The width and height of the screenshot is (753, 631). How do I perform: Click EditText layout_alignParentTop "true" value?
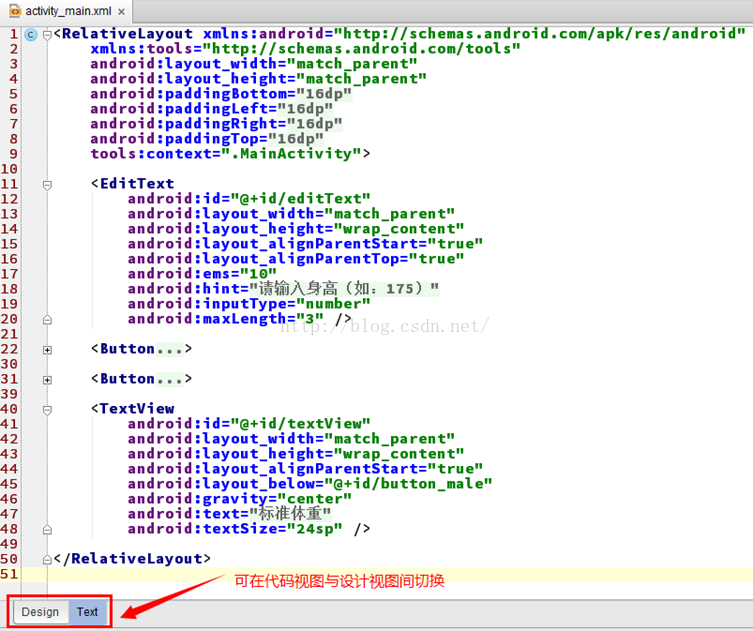point(437,259)
